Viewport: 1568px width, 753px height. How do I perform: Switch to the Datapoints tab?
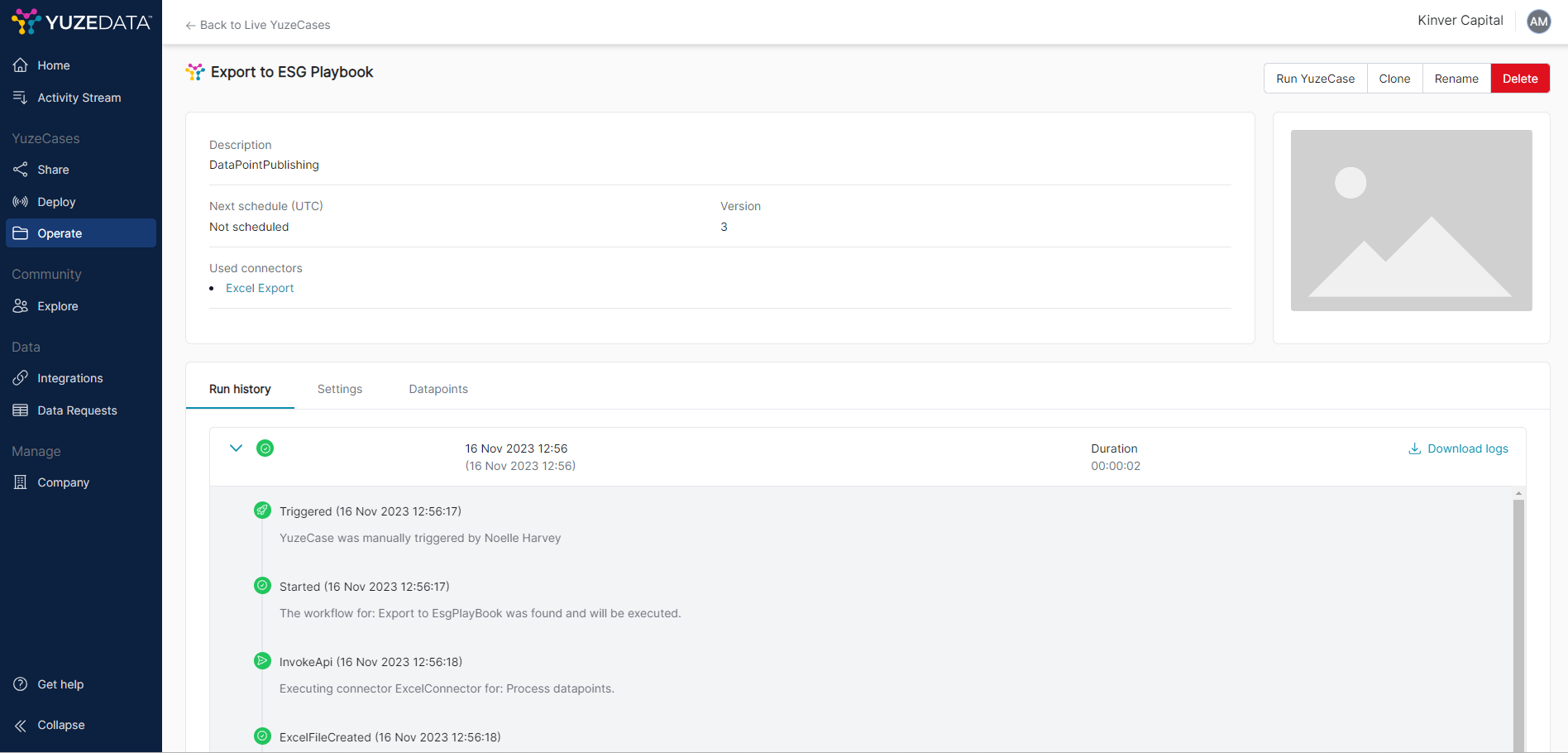click(438, 389)
